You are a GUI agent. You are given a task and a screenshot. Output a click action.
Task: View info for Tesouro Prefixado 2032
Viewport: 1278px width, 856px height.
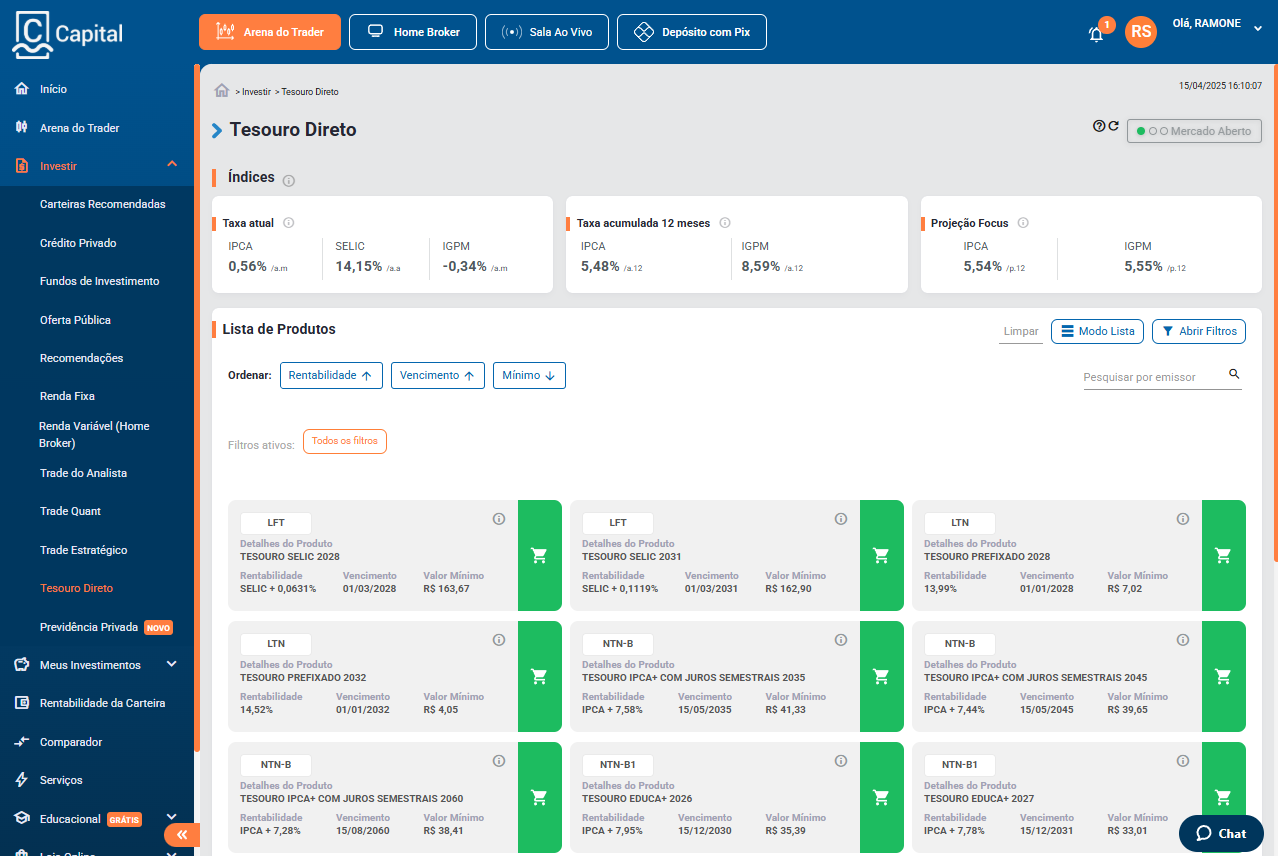499,640
